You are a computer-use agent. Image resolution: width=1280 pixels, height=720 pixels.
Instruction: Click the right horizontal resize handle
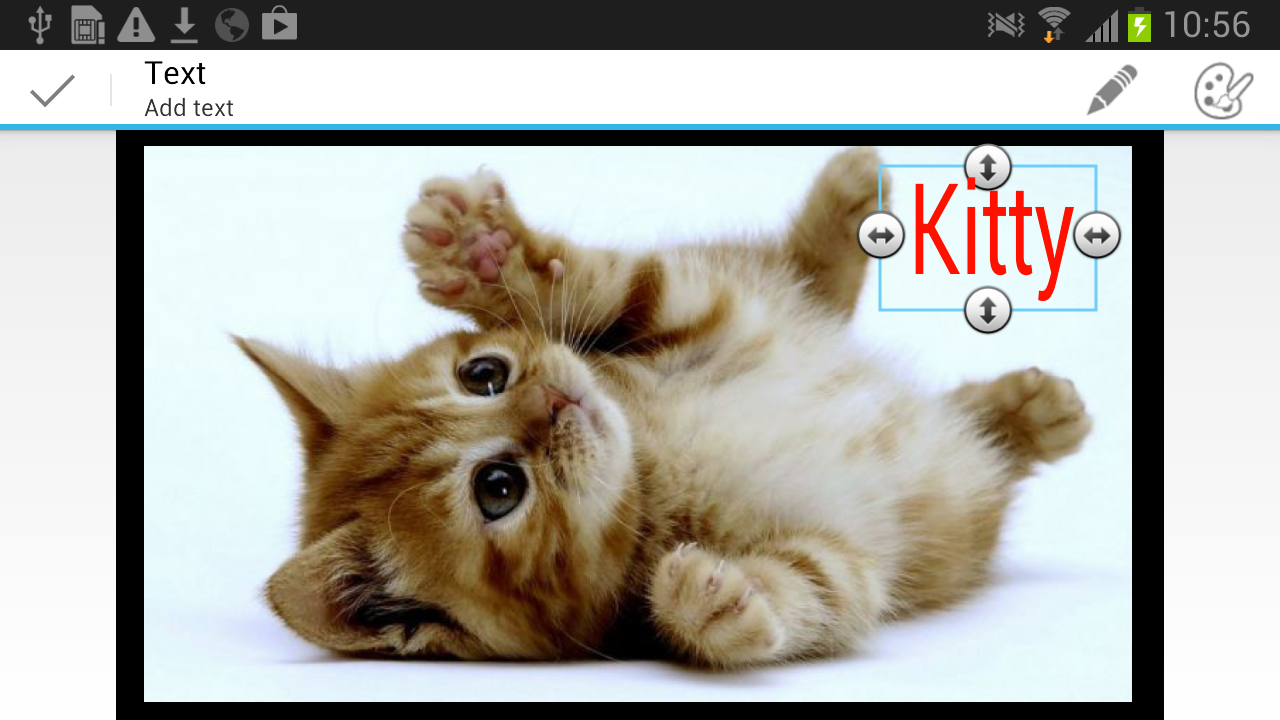(1097, 236)
